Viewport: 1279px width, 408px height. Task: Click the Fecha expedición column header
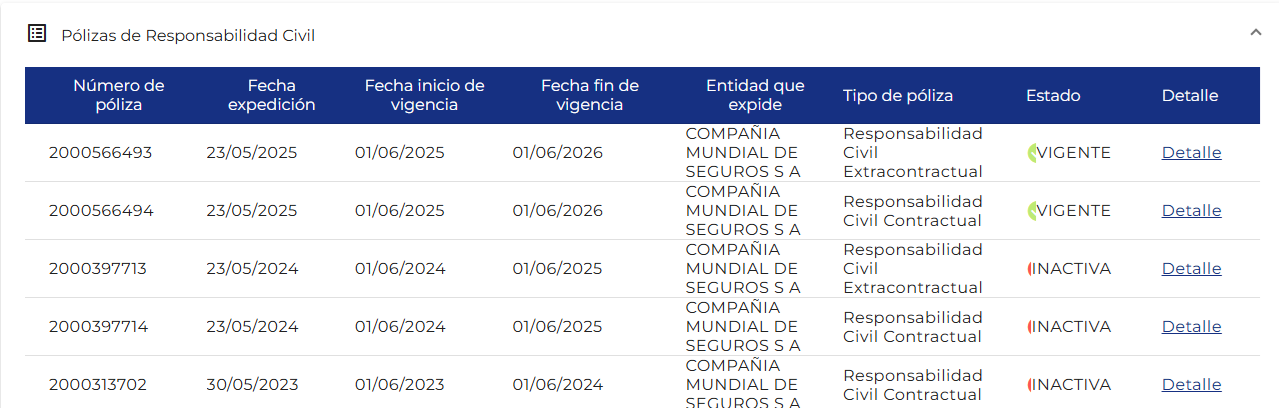click(x=271, y=95)
